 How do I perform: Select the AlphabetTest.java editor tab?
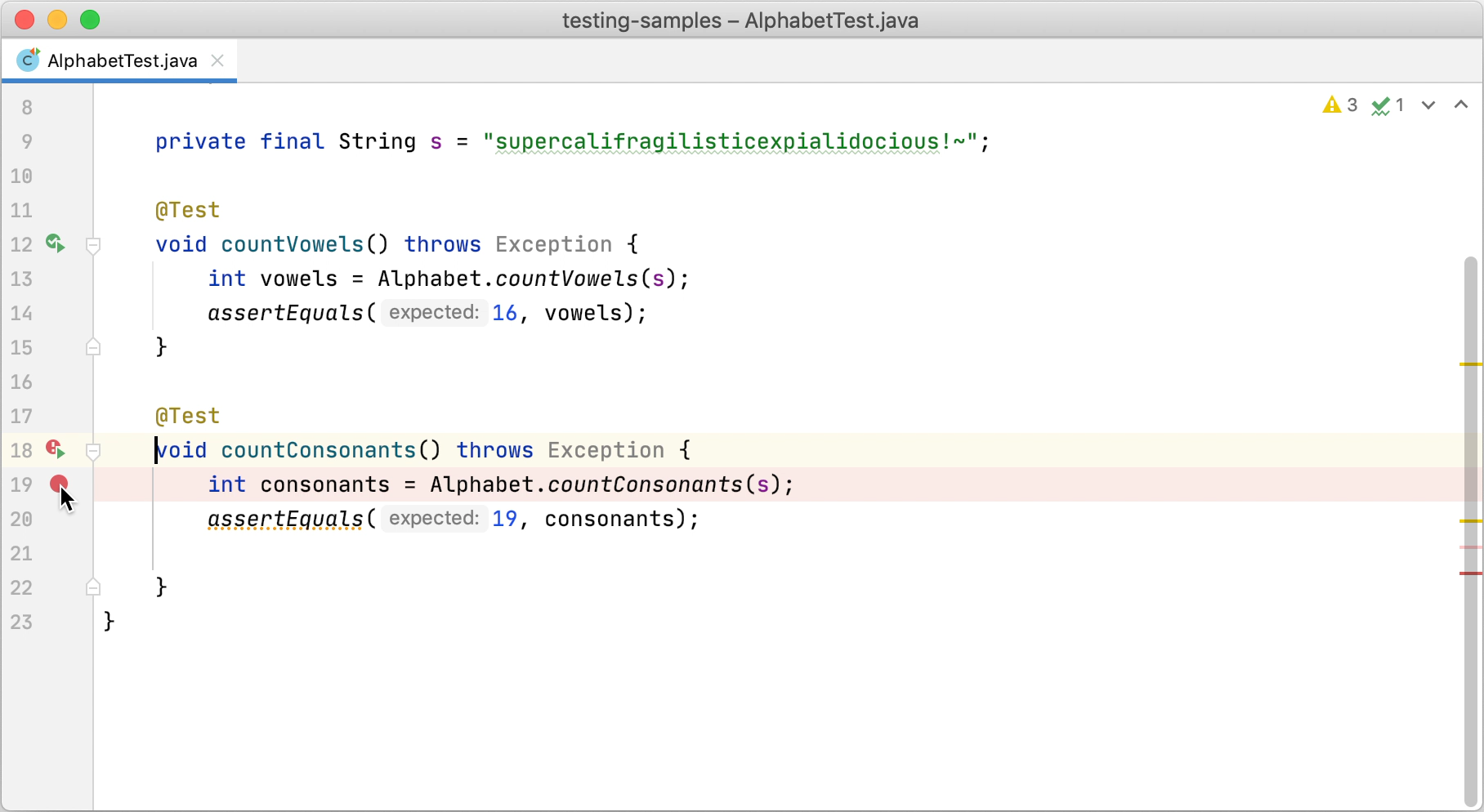click(123, 60)
